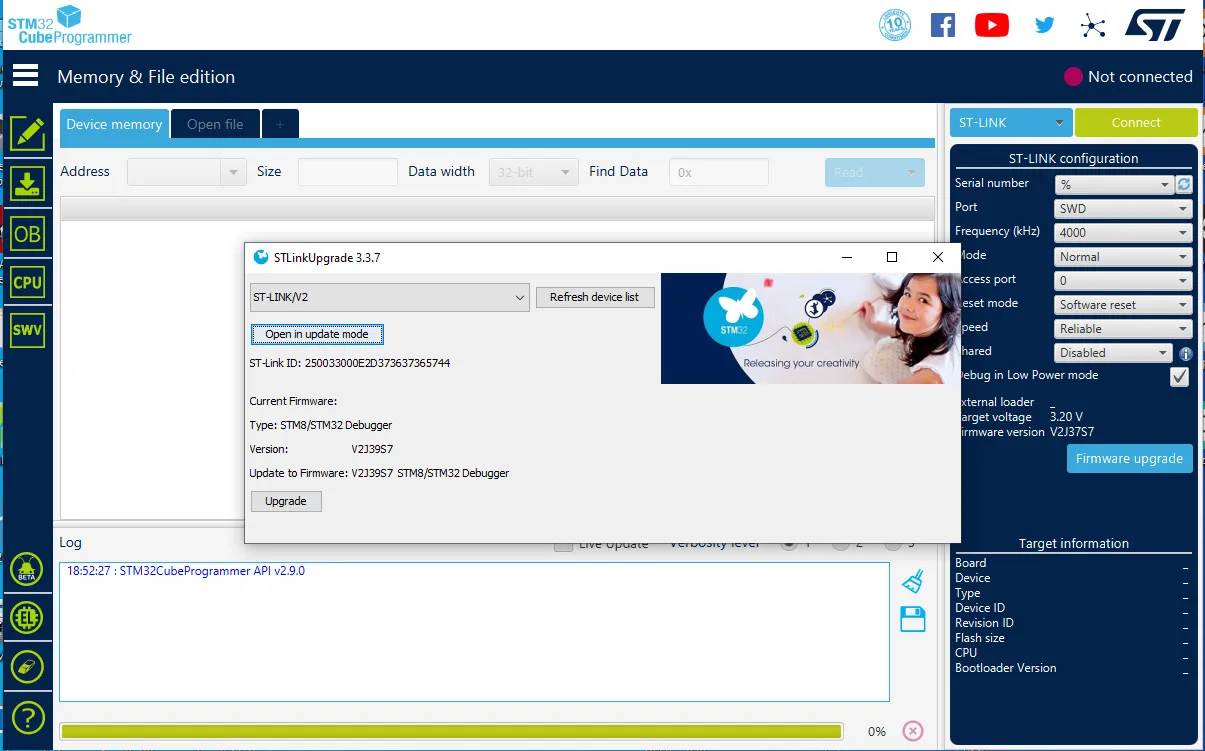Switch to the Open file tab

point(215,124)
